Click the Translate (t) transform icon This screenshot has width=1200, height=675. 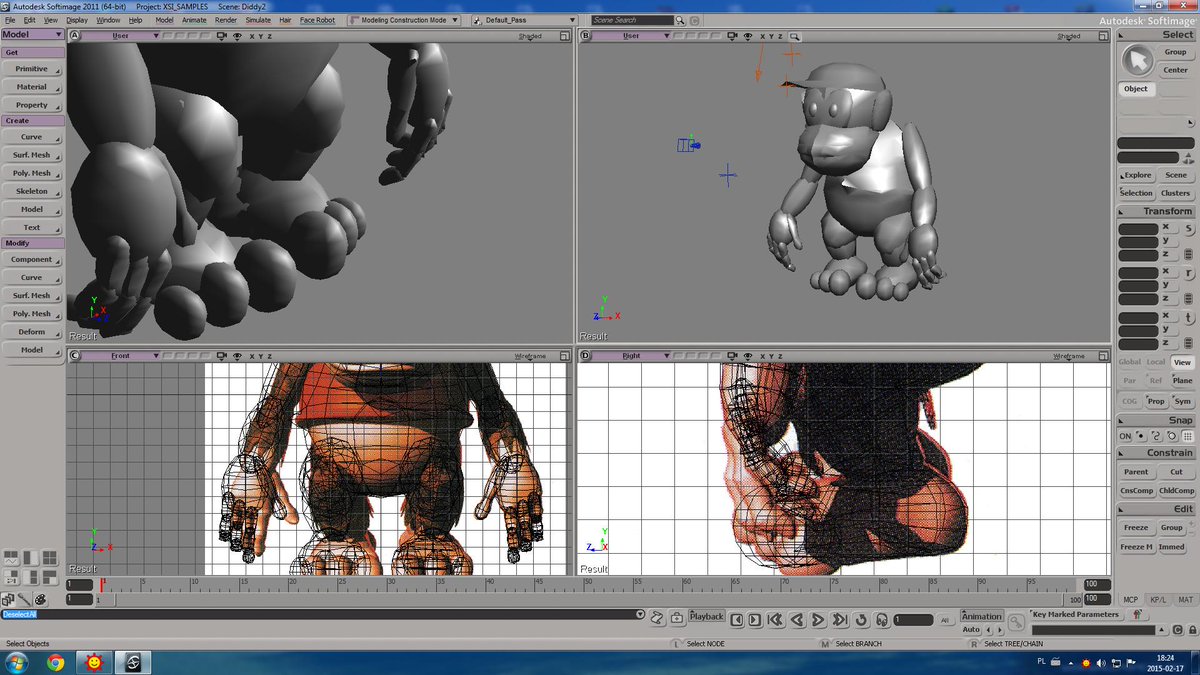click(x=1190, y=317)
